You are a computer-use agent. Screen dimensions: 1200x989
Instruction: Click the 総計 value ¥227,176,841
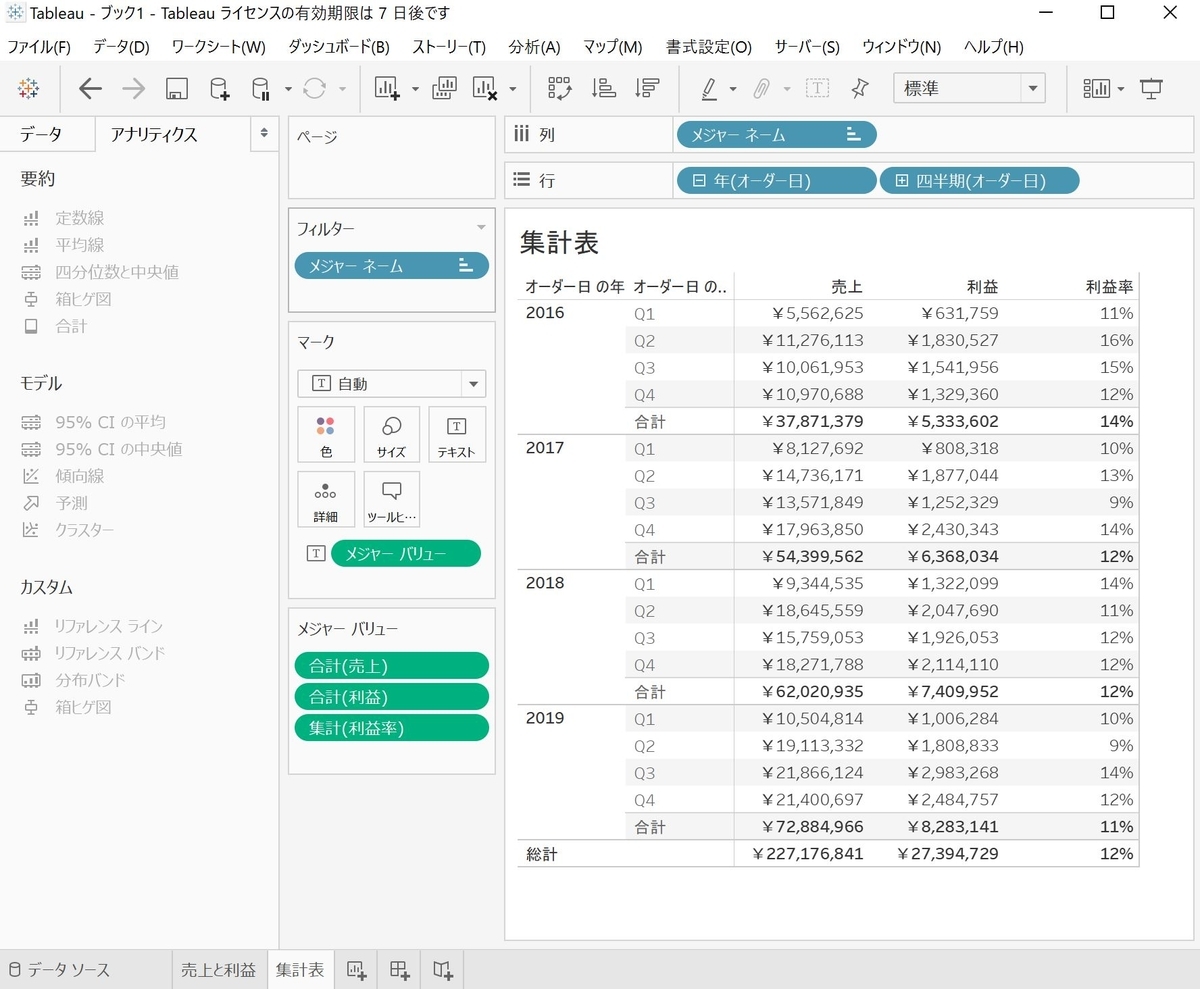tap(810, 854)
